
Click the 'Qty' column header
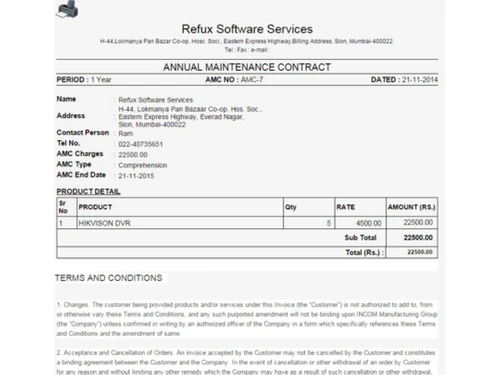[291, 207]
